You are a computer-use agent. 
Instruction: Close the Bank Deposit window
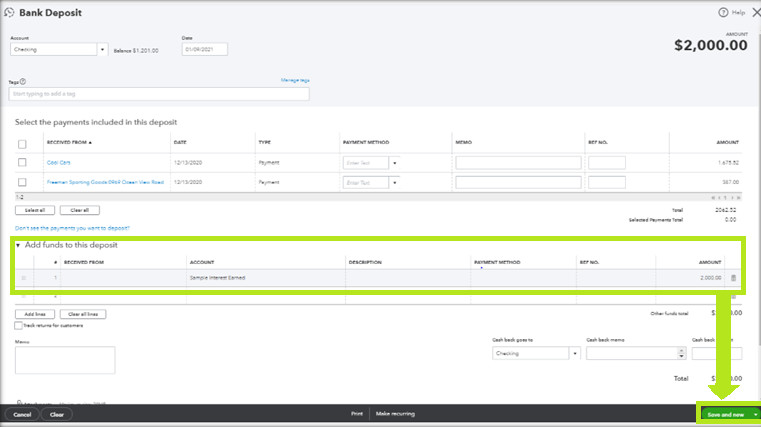point(756,13)
